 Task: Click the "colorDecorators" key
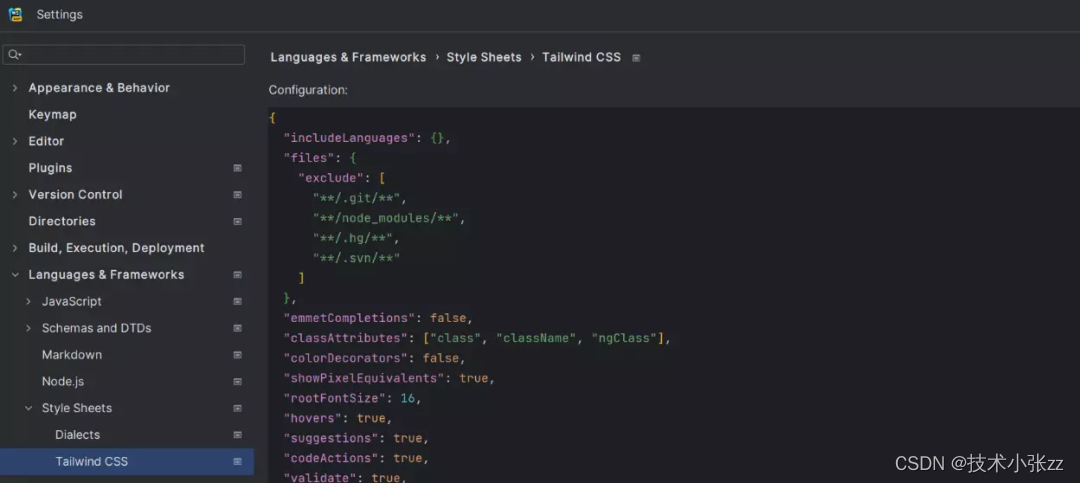(x=348, y=358)
